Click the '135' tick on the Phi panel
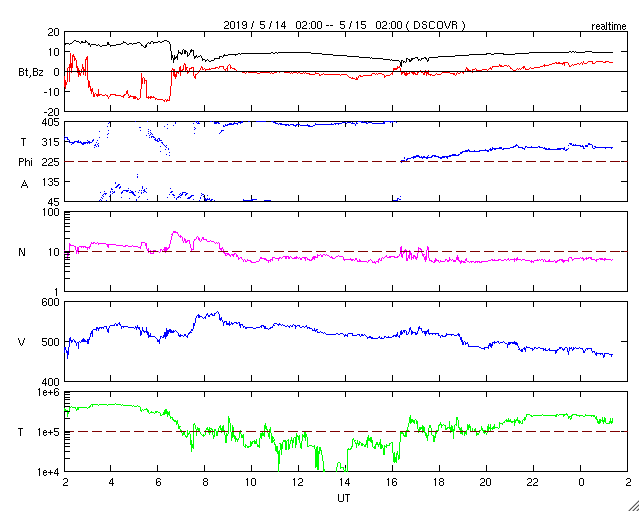Viewport: 640px width, 512px height. [x=52, y=182]
